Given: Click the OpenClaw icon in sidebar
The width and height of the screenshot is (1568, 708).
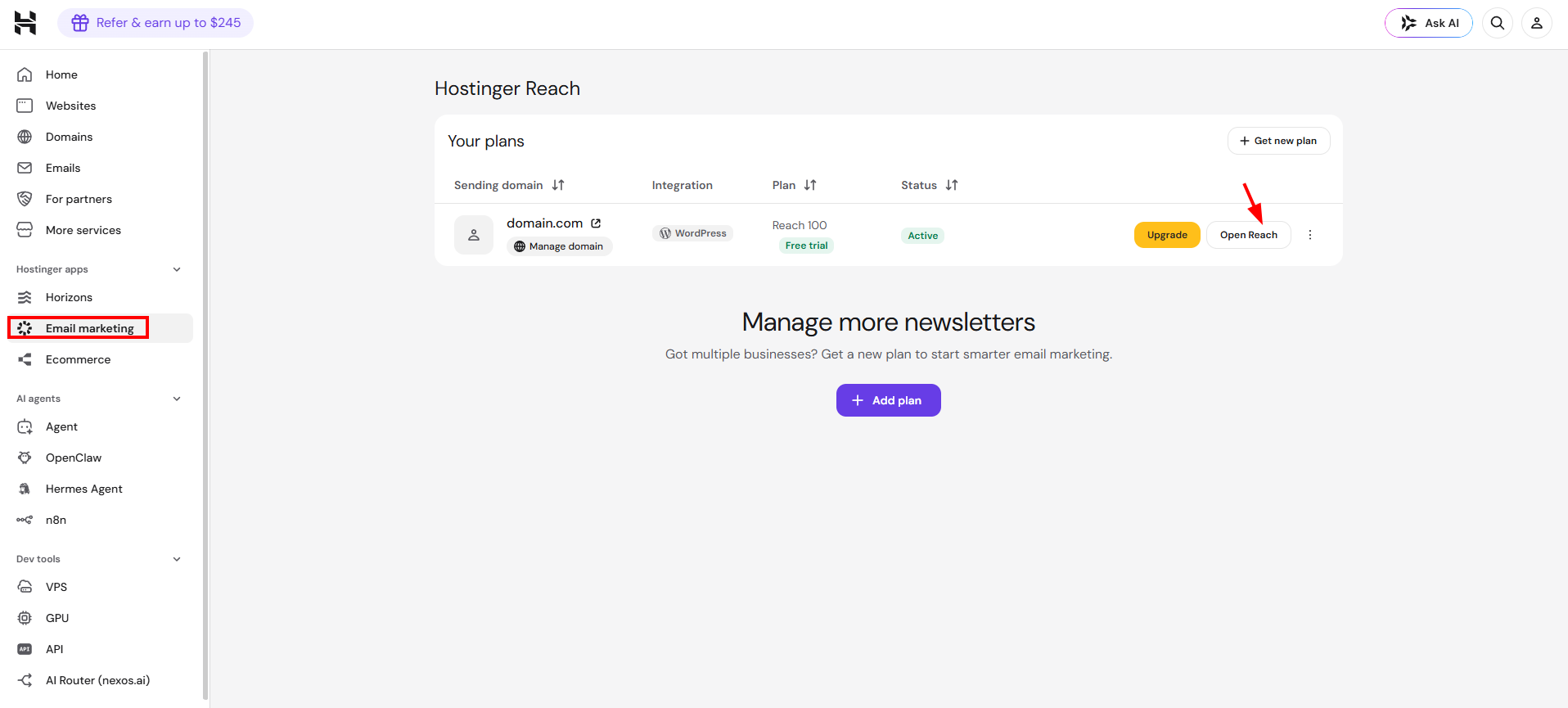Looking at the screenshot, I should click(25, 458).
